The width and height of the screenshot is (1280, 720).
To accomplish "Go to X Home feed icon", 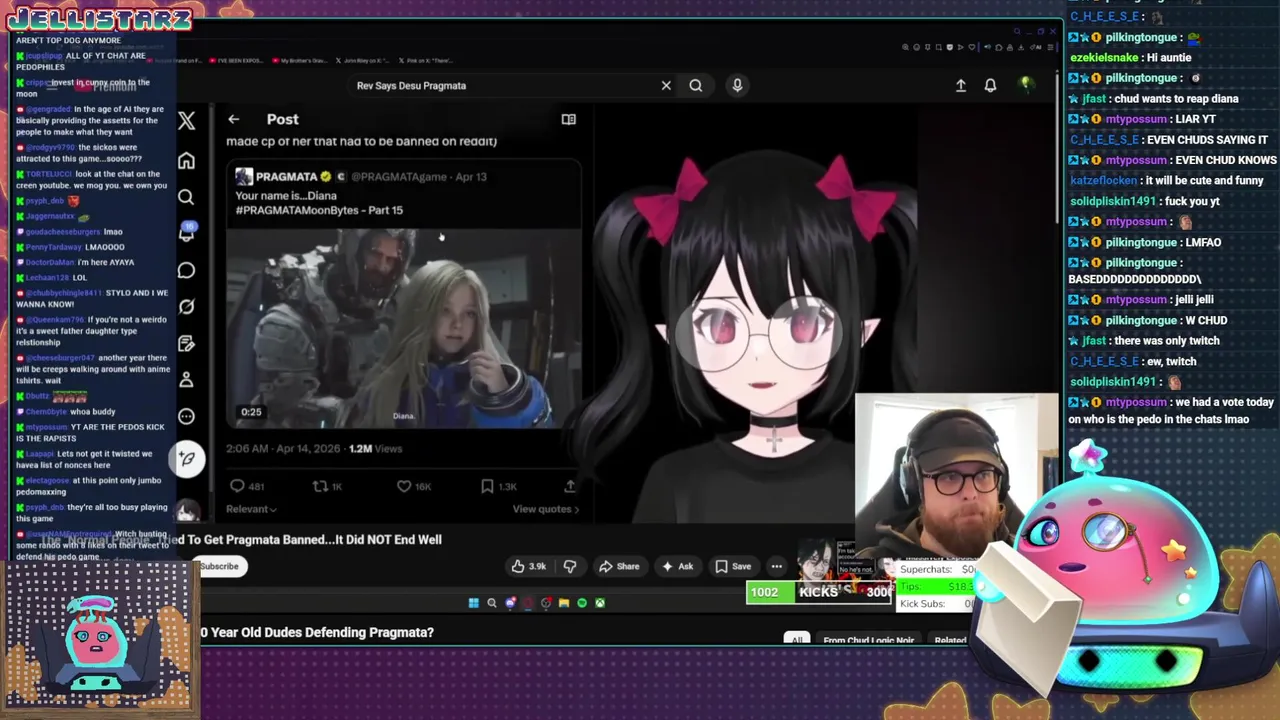I will pyautogui.click(x=186, y=161).
